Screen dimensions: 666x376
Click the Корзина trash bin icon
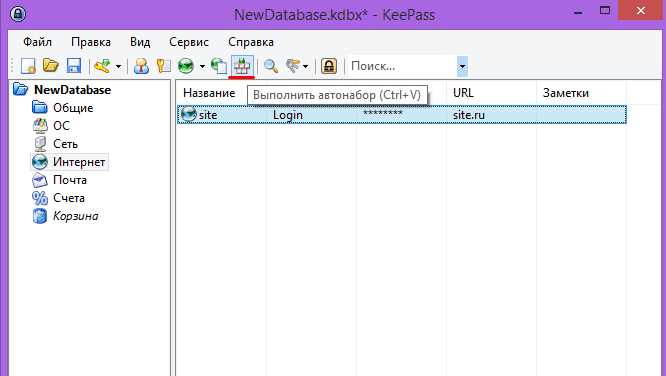[40, 216]
